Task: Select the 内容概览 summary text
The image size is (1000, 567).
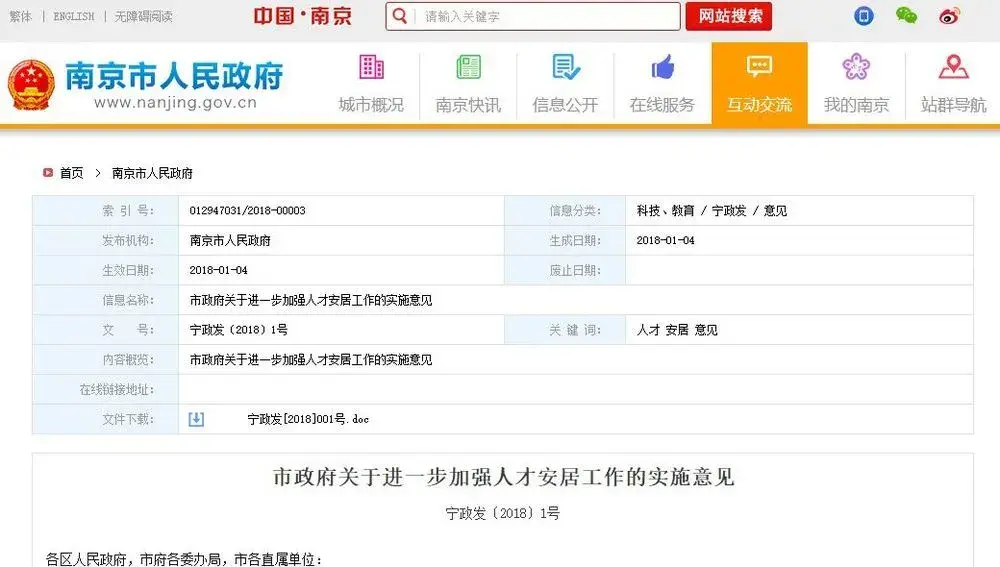Action: pos(311,360)
